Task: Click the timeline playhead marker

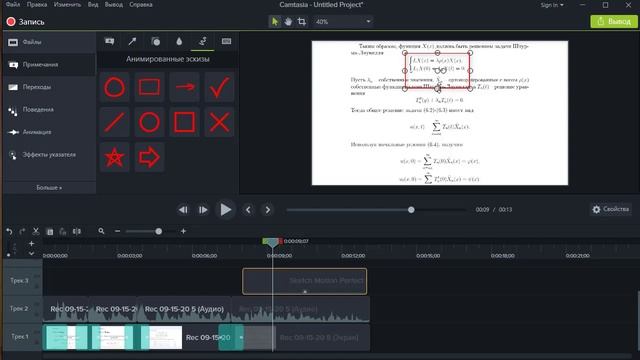Action: point(272,242)
